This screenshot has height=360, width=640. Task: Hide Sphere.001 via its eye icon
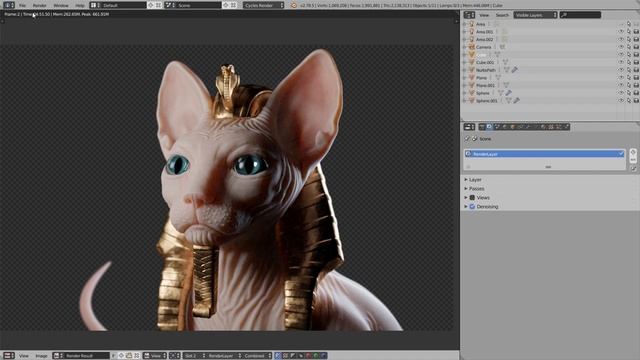pos(621,100)
